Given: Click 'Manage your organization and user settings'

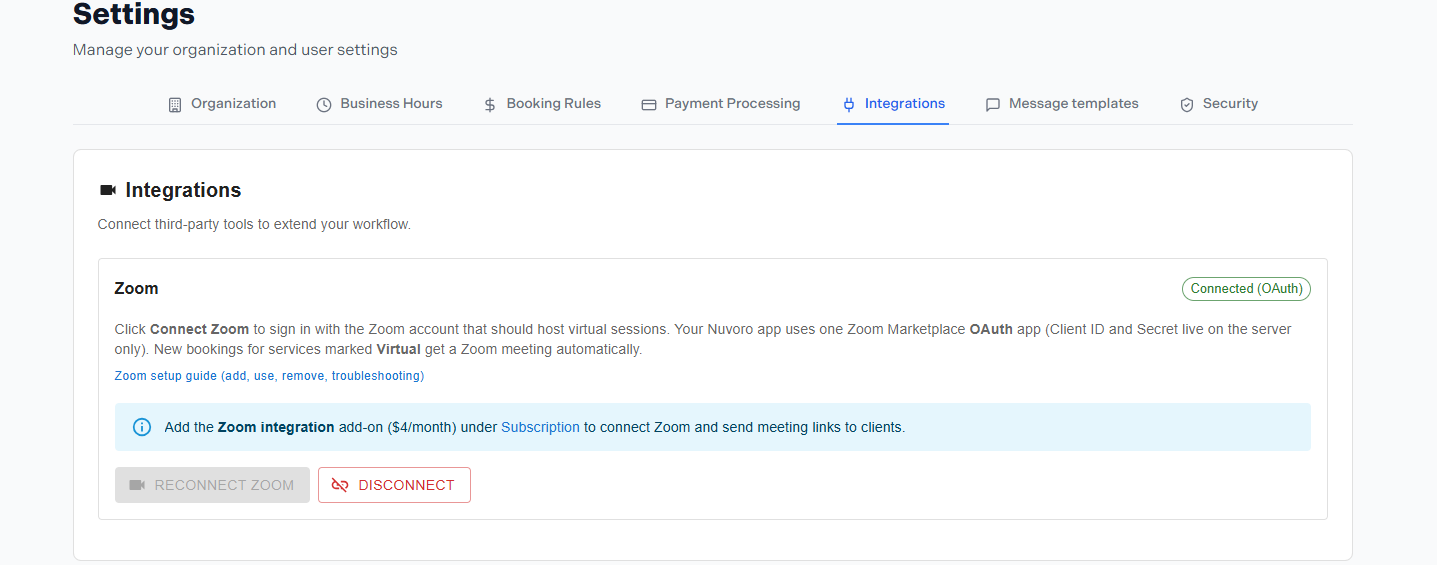Looking at the screenshot, I should tap(235, 50).
